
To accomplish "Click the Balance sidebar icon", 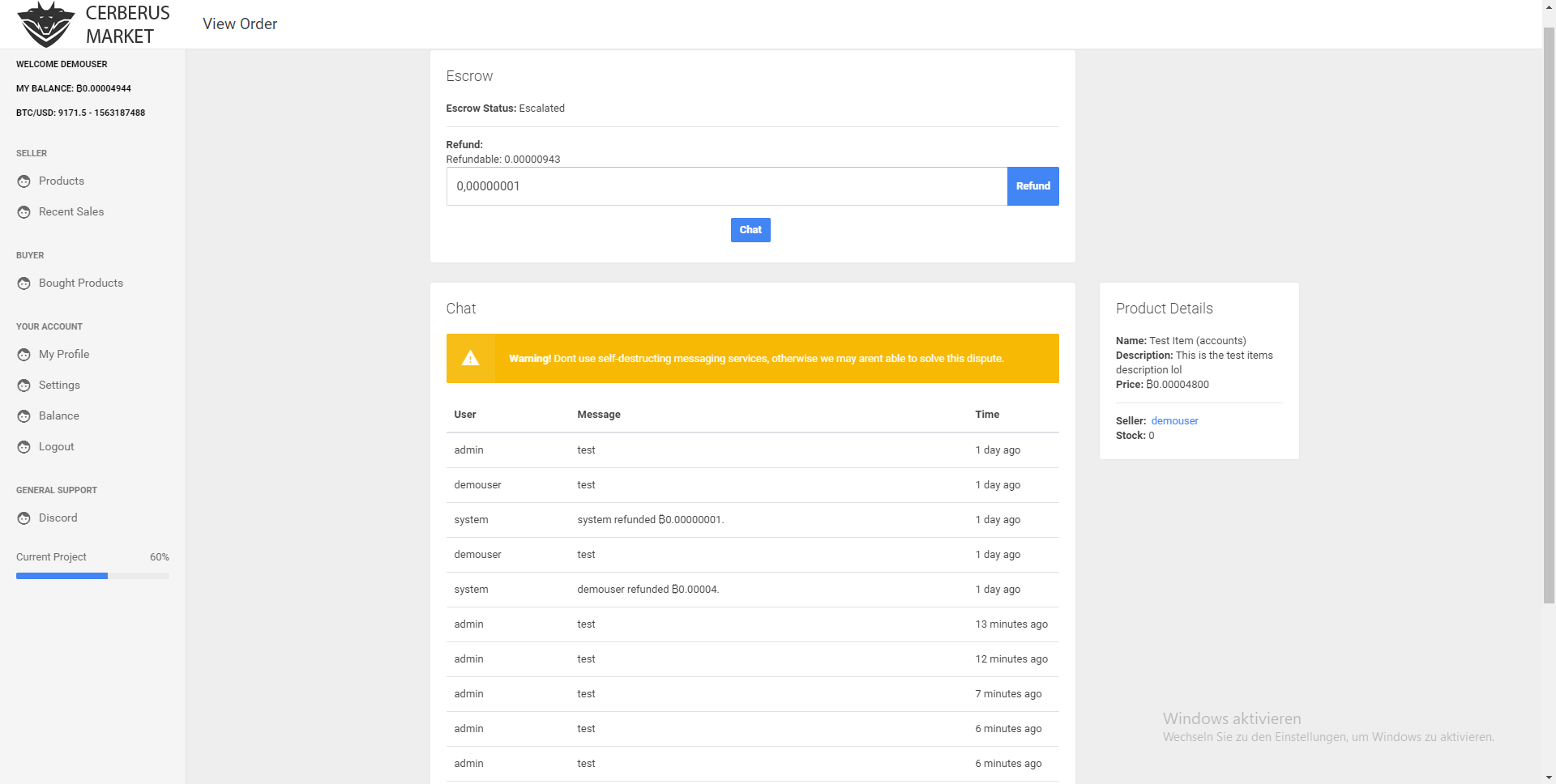I will point(24,416).
